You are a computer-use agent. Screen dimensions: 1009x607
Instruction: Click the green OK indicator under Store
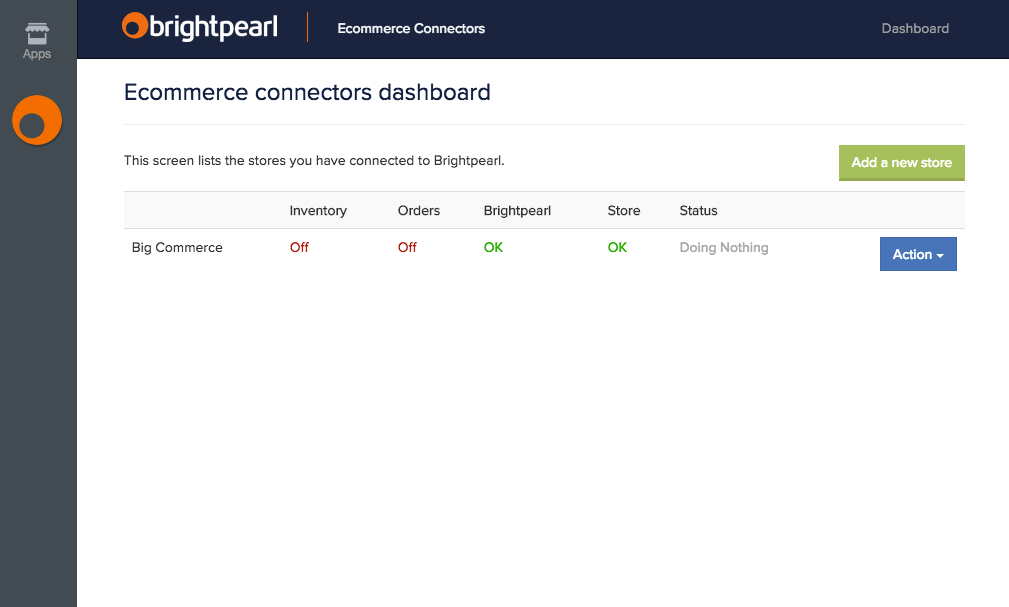click(x=617, y=247)
